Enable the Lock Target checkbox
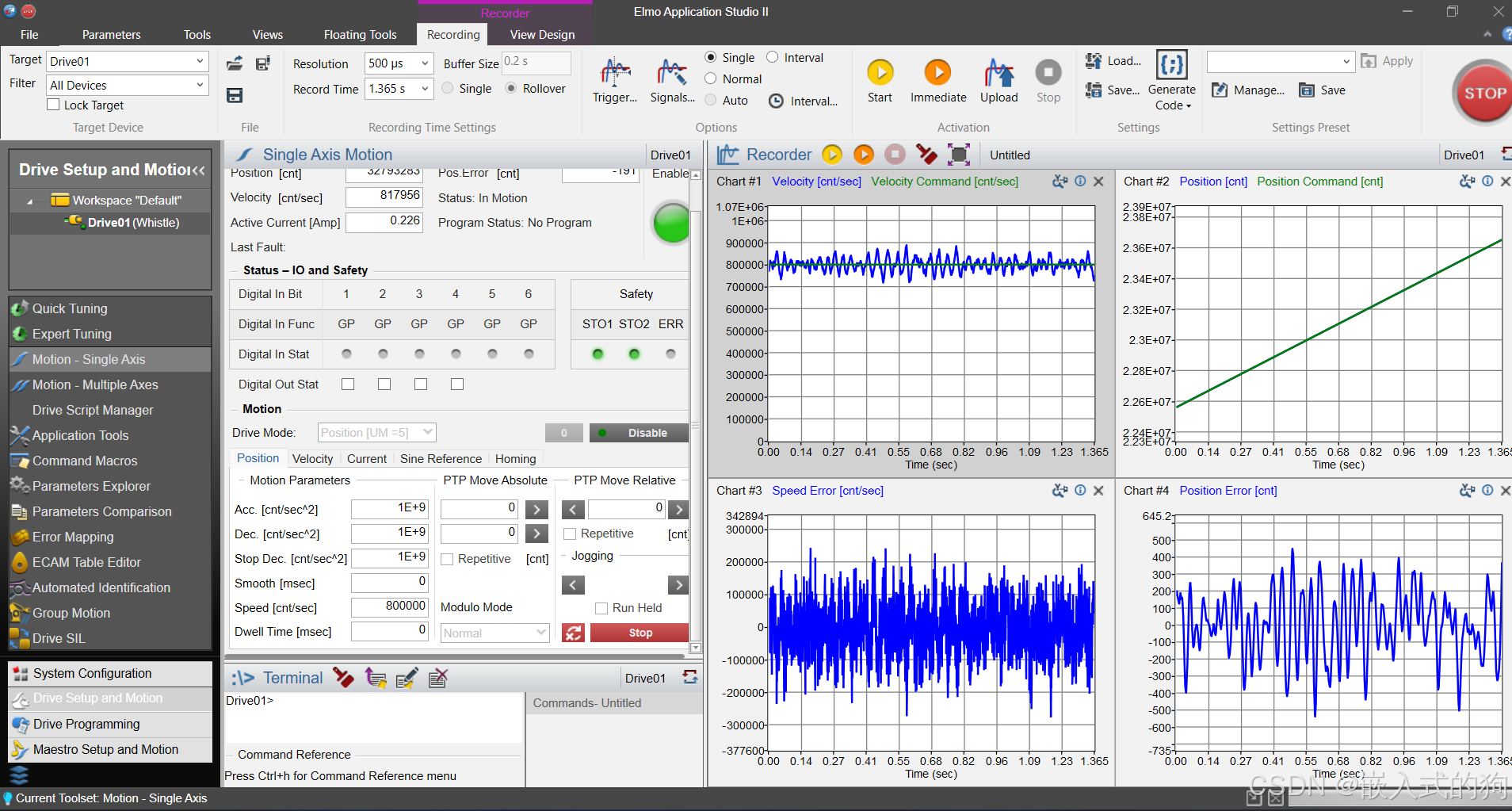This screenshot has width=1512, height=811. [x=53, y=105]
